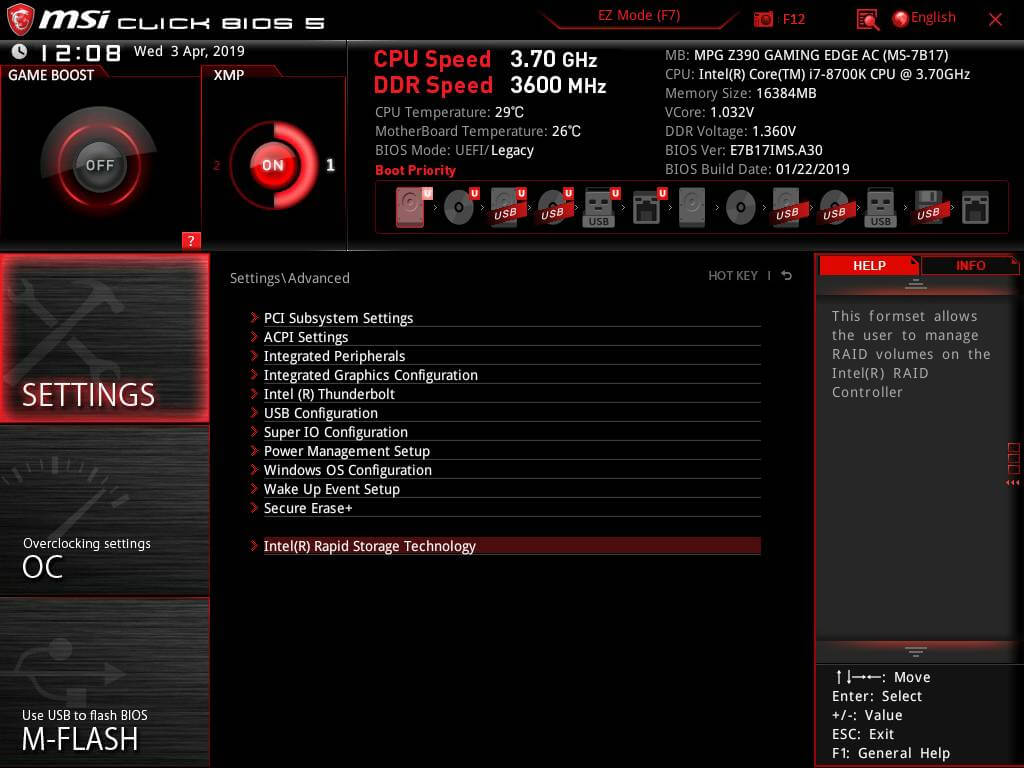
Task: Click the GAME BOOST panel title
Action: point(51,75)
